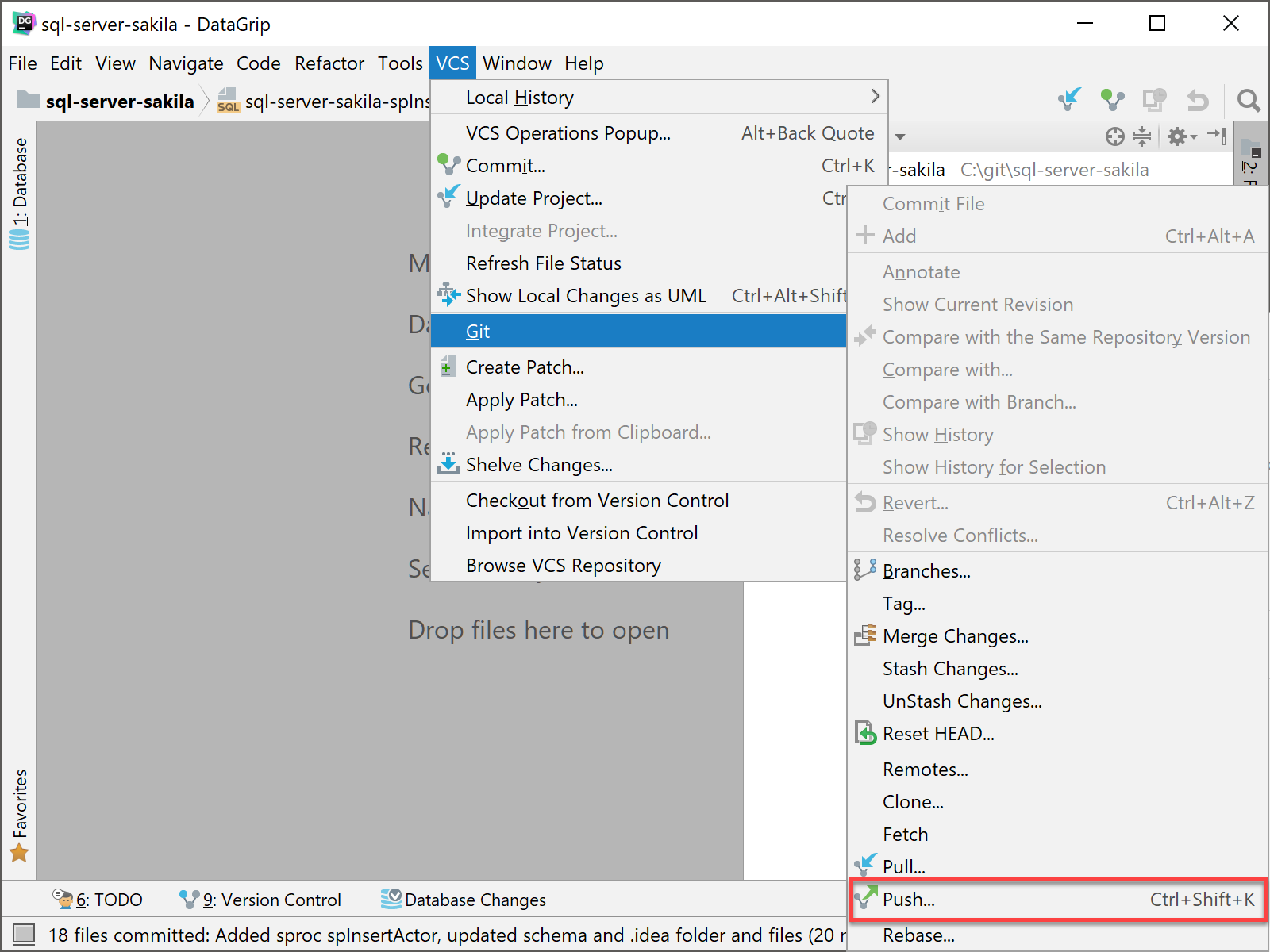
Task: Select Commit... in the VCS menu
Action: coord(659,166)
